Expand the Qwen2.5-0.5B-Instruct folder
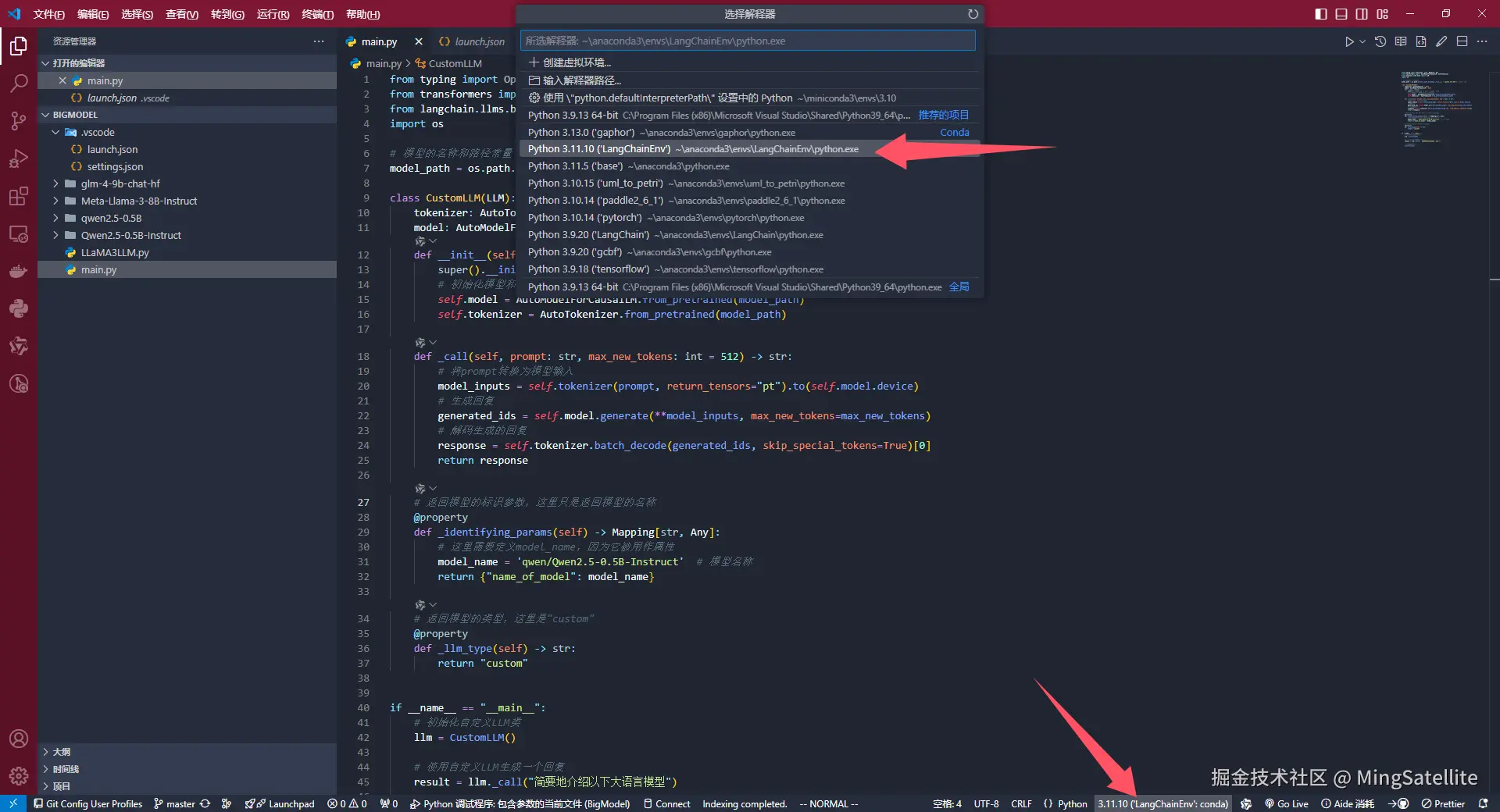Image resolution: width=1500 pixels, height=812 pixels. point(55,235)
